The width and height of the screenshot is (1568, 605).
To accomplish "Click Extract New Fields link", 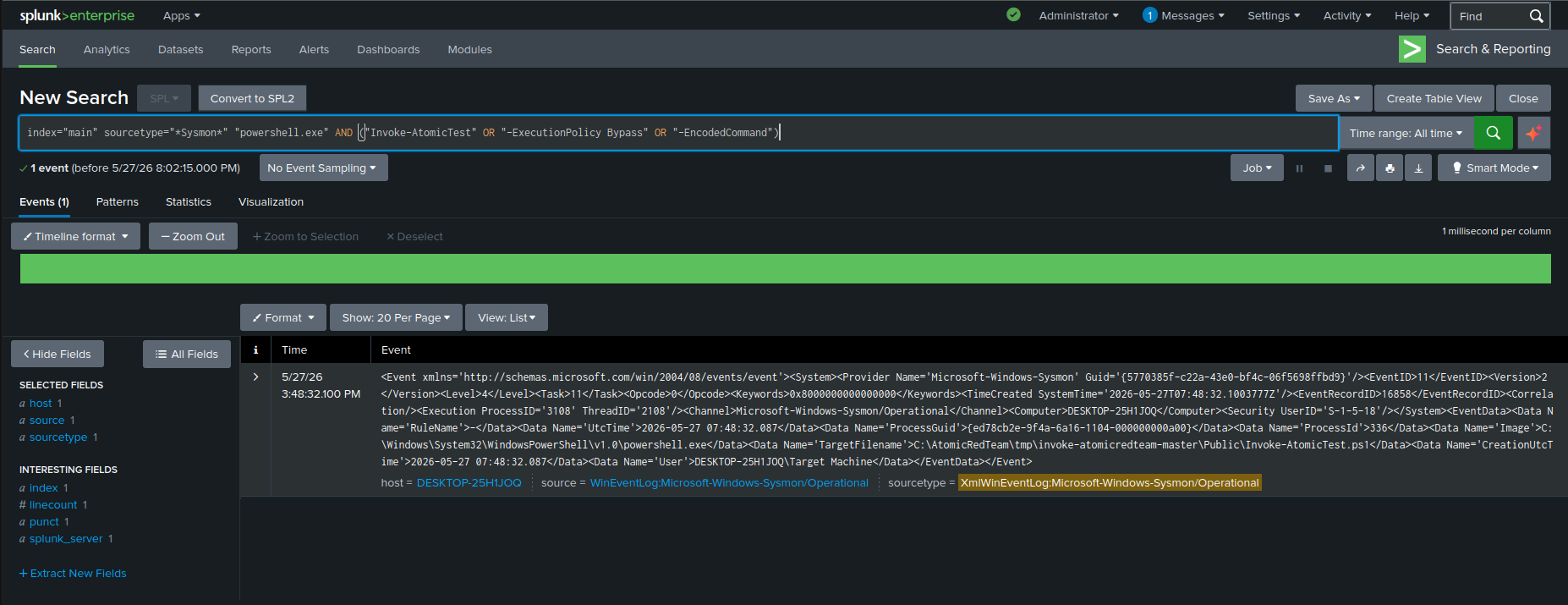I will click(73, 573).
